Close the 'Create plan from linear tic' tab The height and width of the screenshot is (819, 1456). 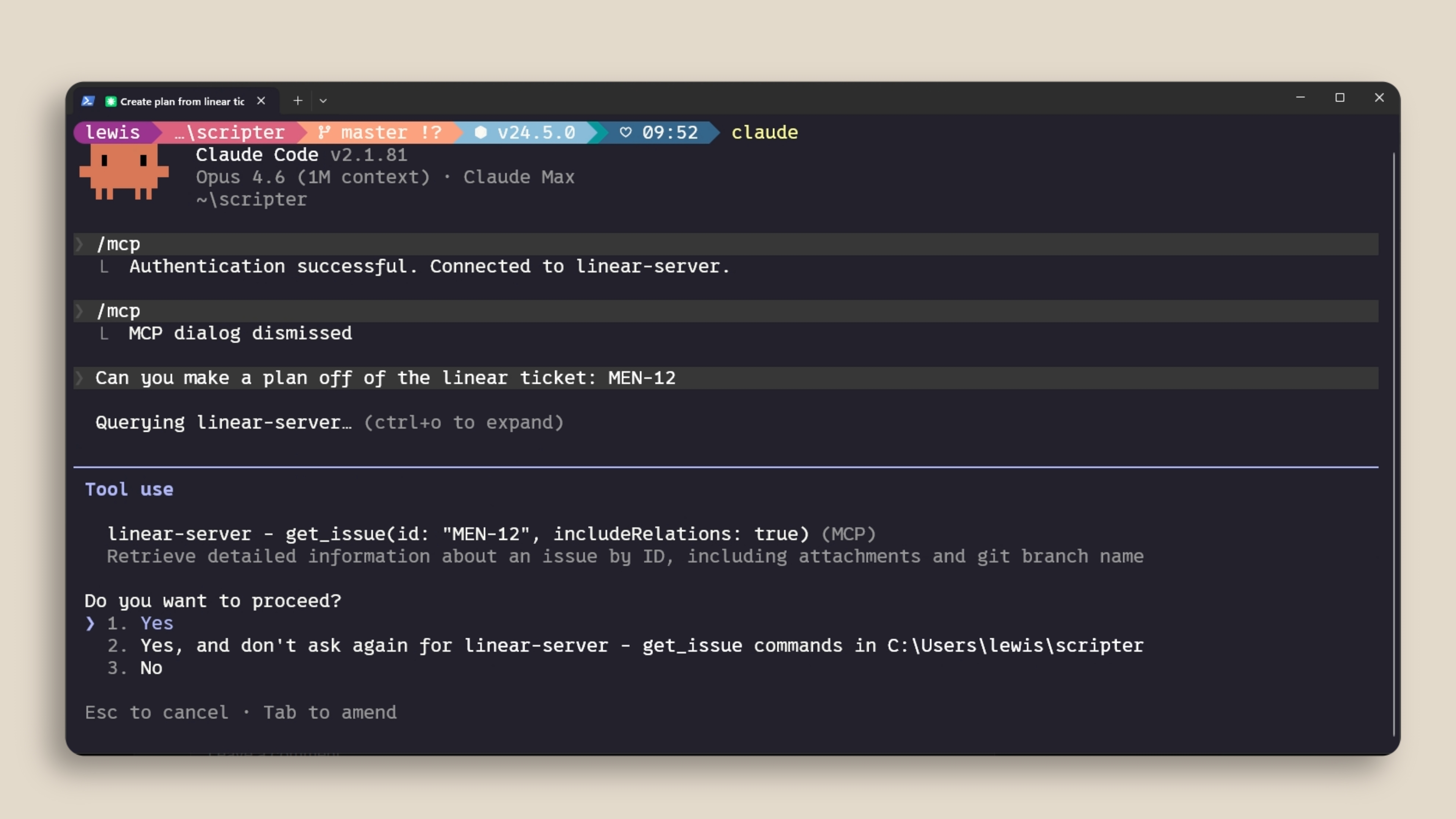[261, 100]
